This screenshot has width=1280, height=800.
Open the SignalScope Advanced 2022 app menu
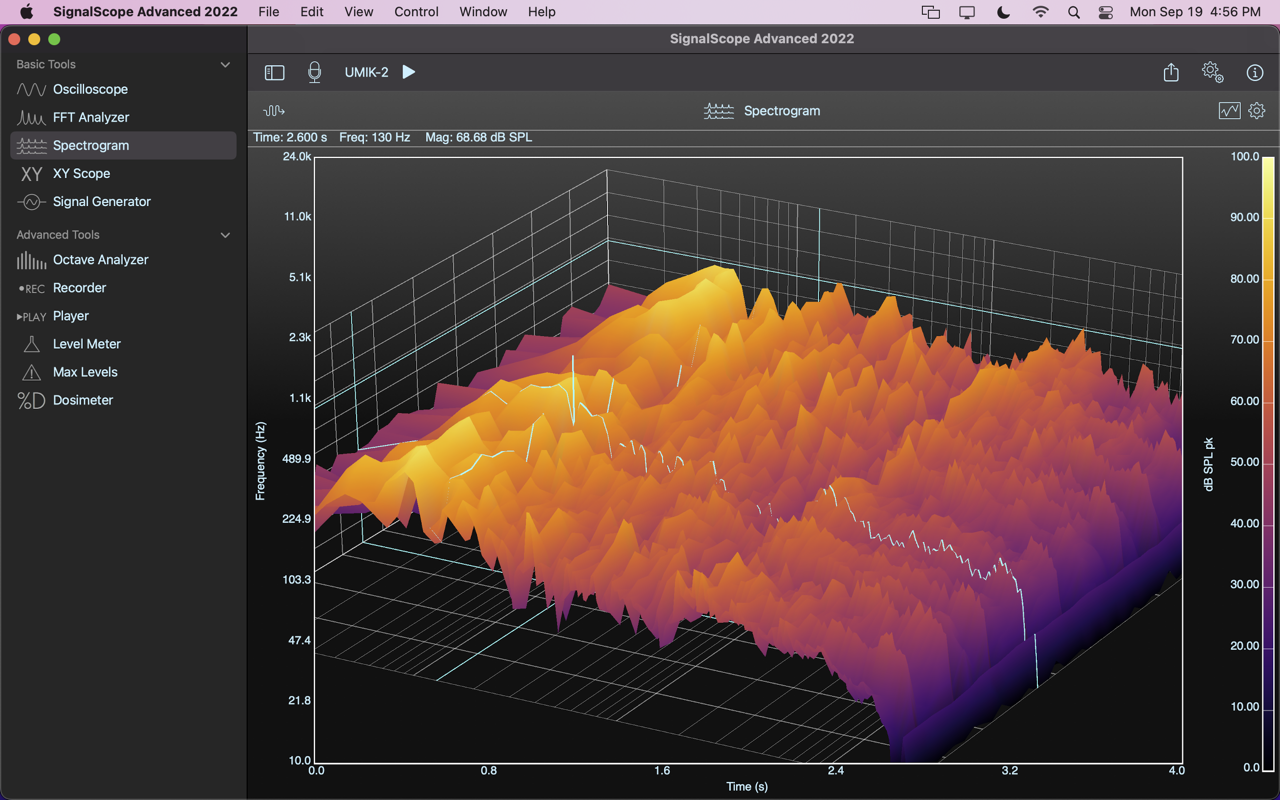click(x=145, y=12)
